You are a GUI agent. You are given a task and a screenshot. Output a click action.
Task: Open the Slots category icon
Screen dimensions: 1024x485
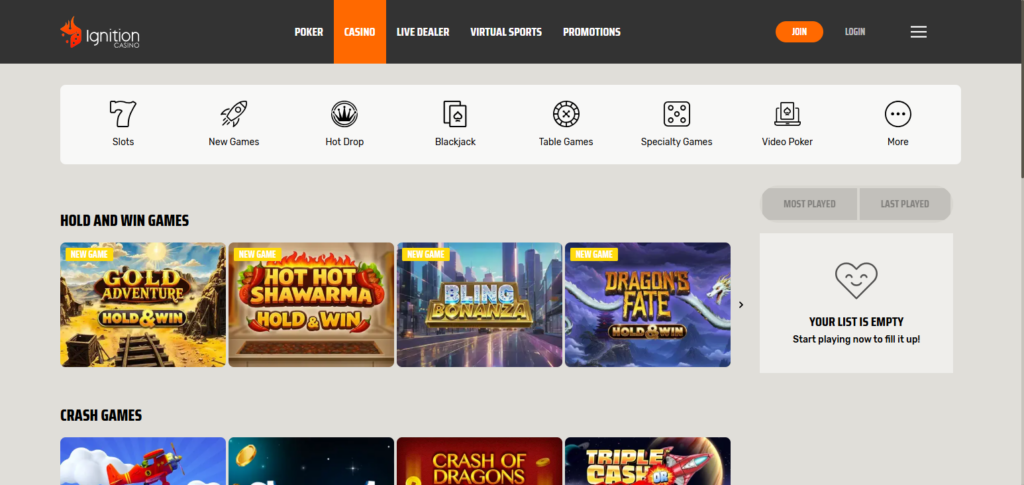[123, 114]
